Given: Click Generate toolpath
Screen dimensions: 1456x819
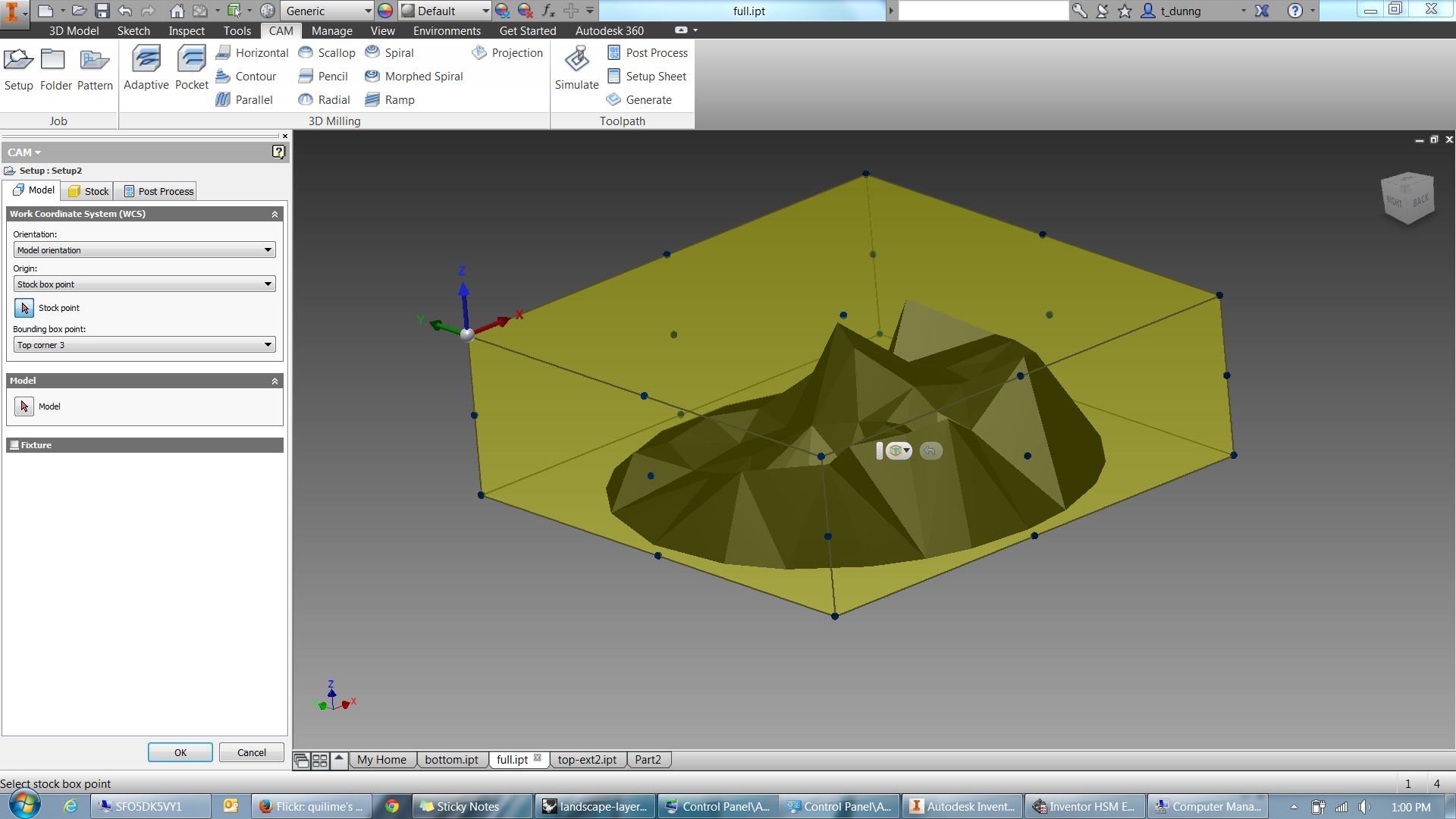Looking at the screenshot, I should click(x=639, y=99).
